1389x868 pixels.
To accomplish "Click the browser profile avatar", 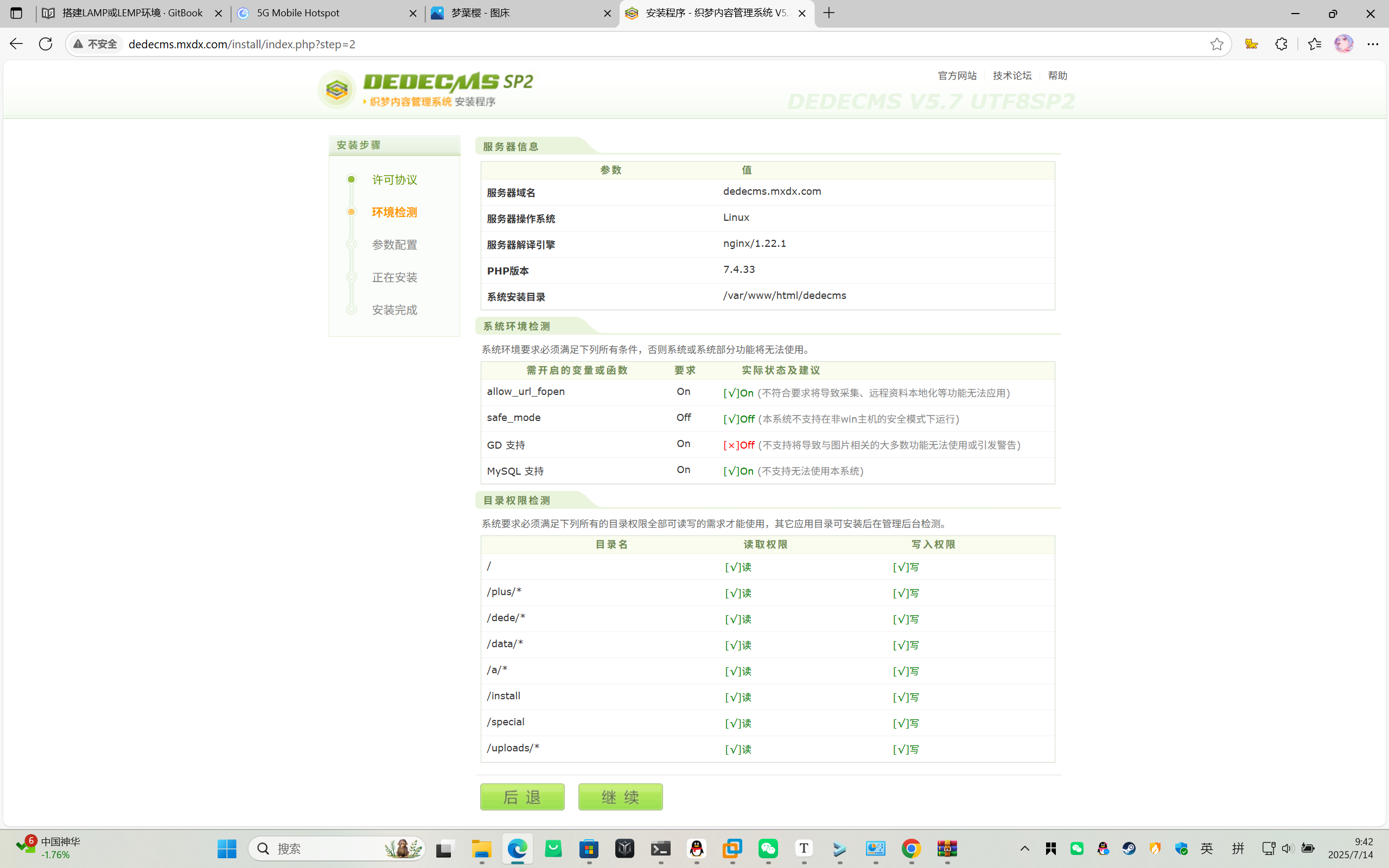I will click(1343, 44).
